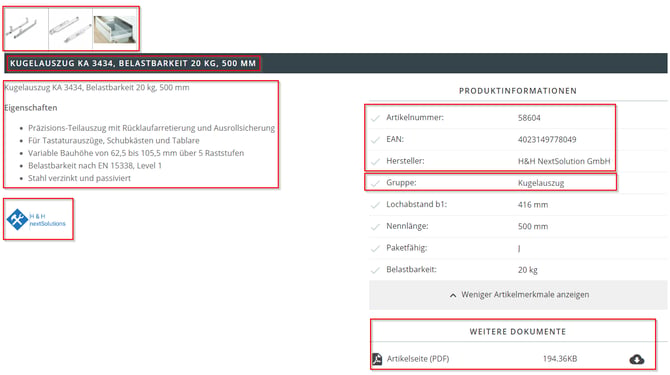This screenshot has width=670, height=375.
Task: Click the Weitere Dokumente heading
Action: tap(518, 332)
